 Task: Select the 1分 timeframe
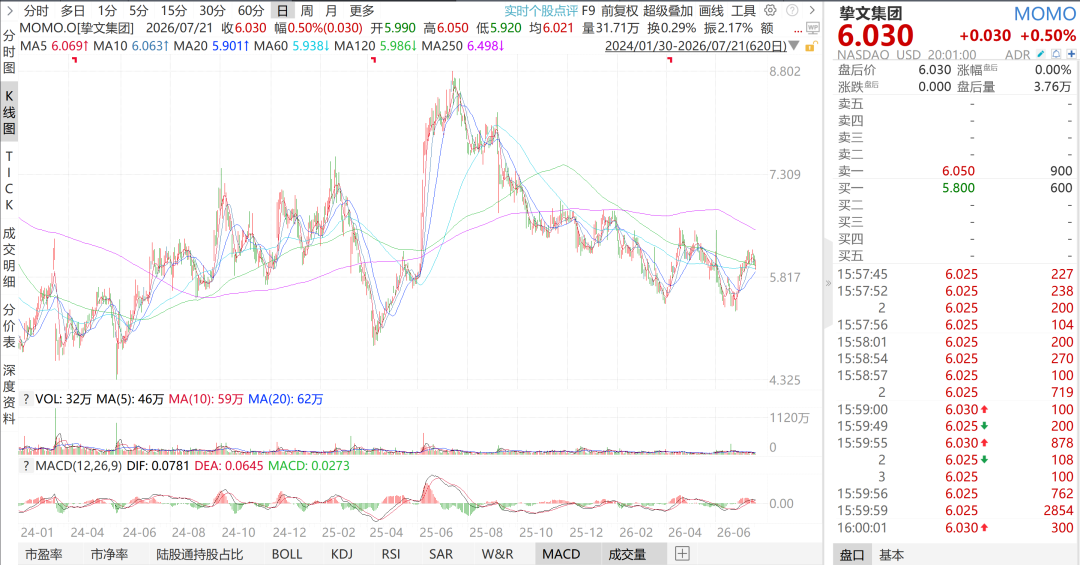point(107,10)
